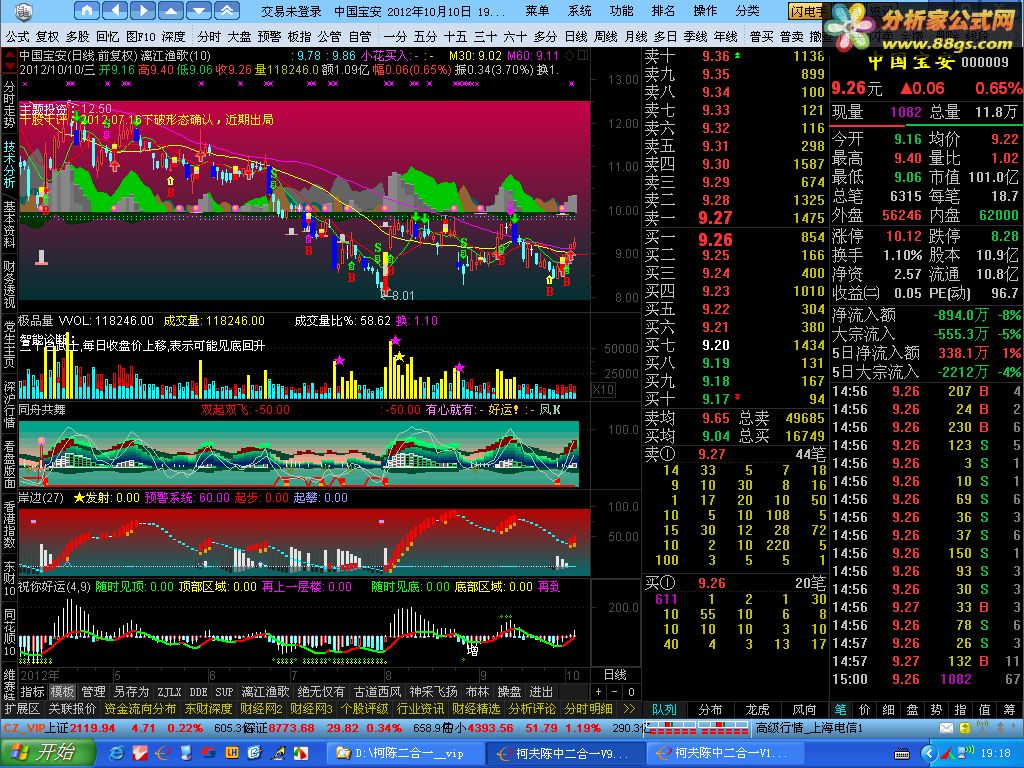This screenshot has height=768, width=1024.
Task: Click the 预警 alert toolbar button
Action: [x=270, y=37]
